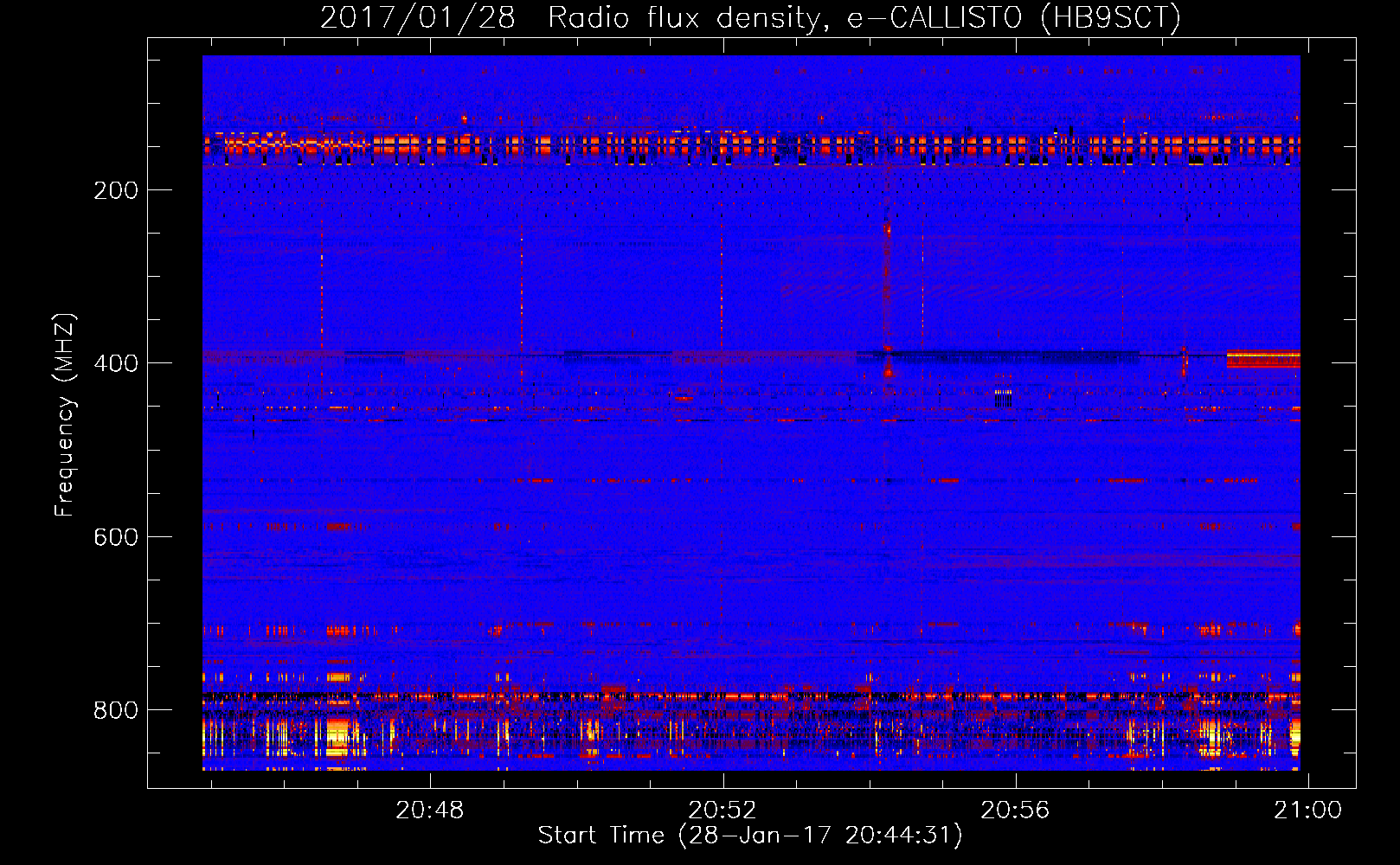This screenshot has height=865, width=1400.
Task: Click the plot title "2017/01/28 Radio flux density, e-CALLISTO (HB9SCT)"
Action: (750, 17)
